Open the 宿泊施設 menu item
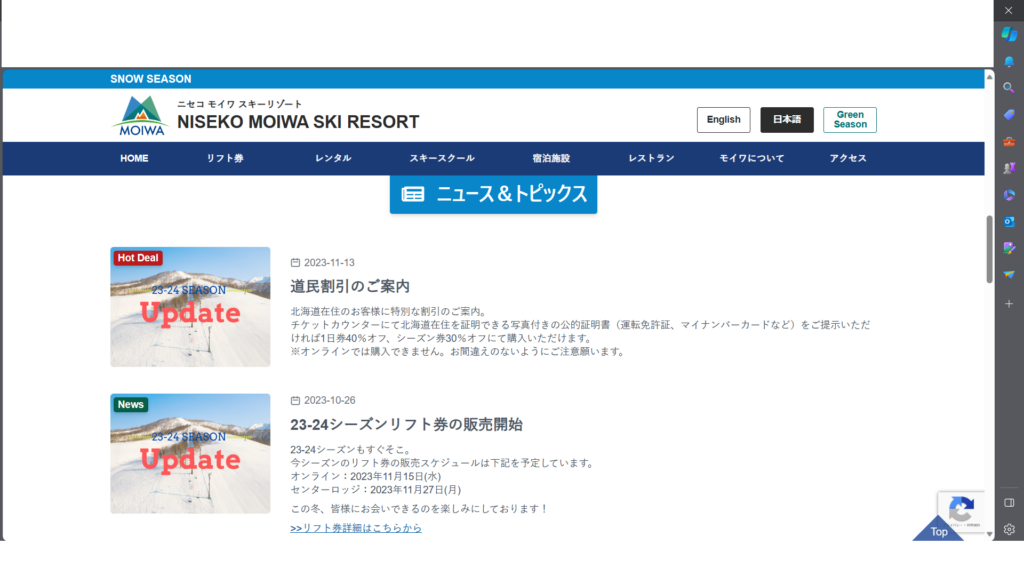1024x576 pixels. point(551,158)
